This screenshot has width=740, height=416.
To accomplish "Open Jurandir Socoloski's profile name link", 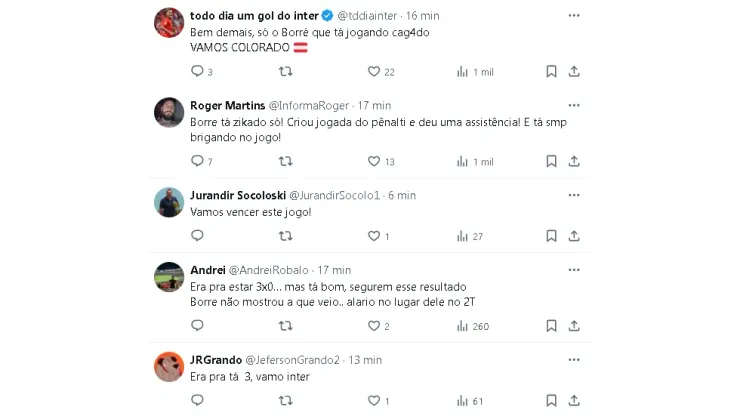I will (x=238, y=195).
